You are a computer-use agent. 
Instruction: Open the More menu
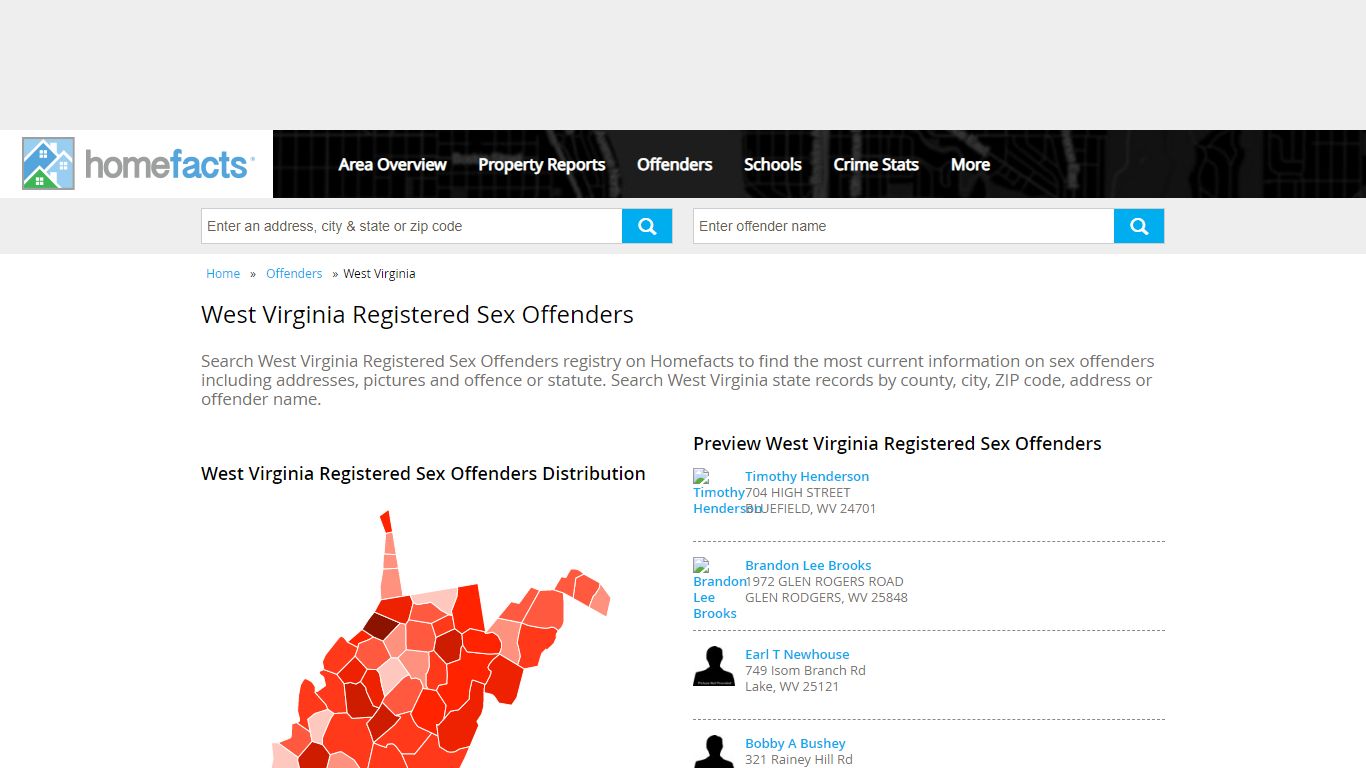coord(970,164)
